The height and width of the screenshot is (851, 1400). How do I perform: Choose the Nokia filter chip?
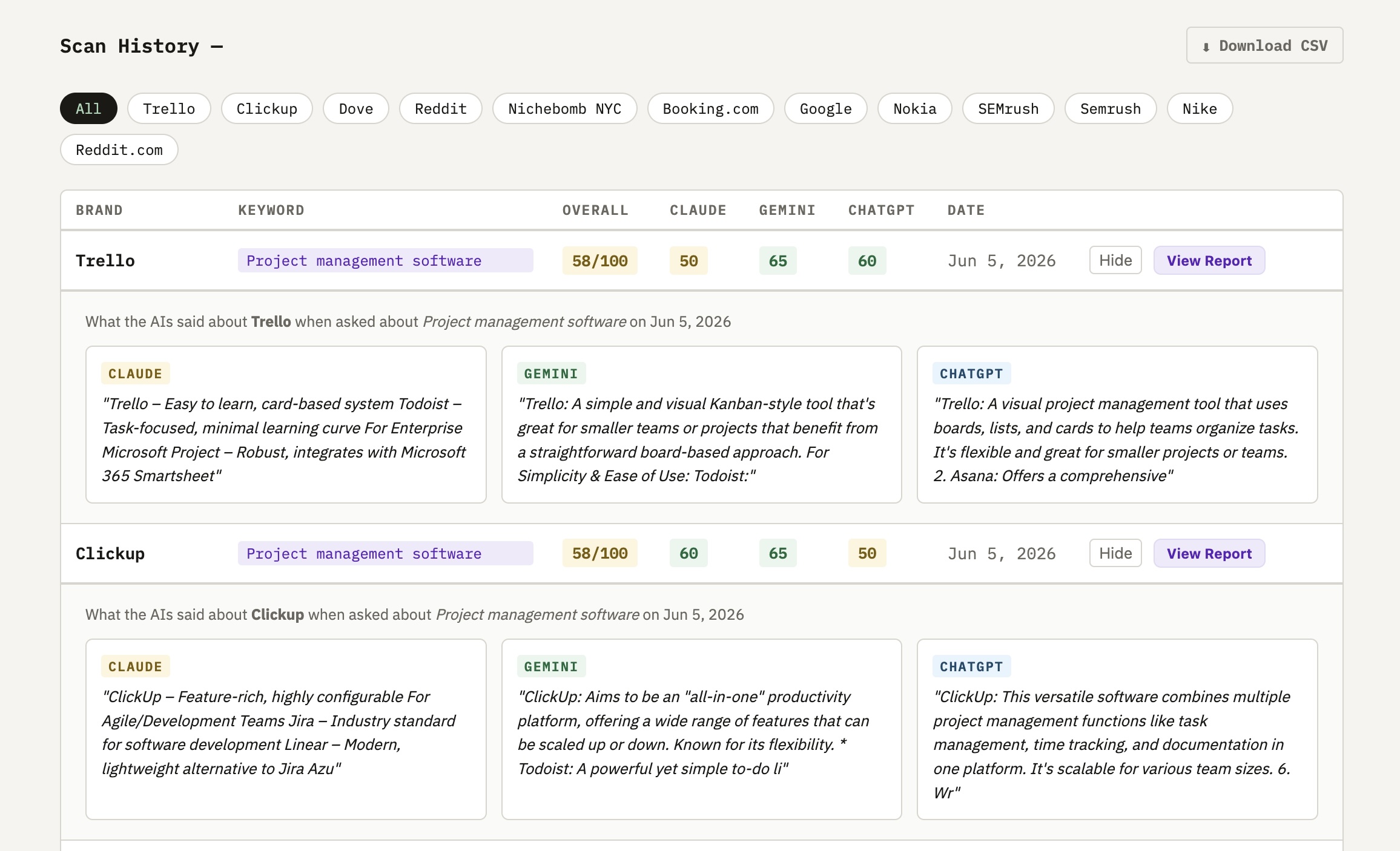point(915,109)
